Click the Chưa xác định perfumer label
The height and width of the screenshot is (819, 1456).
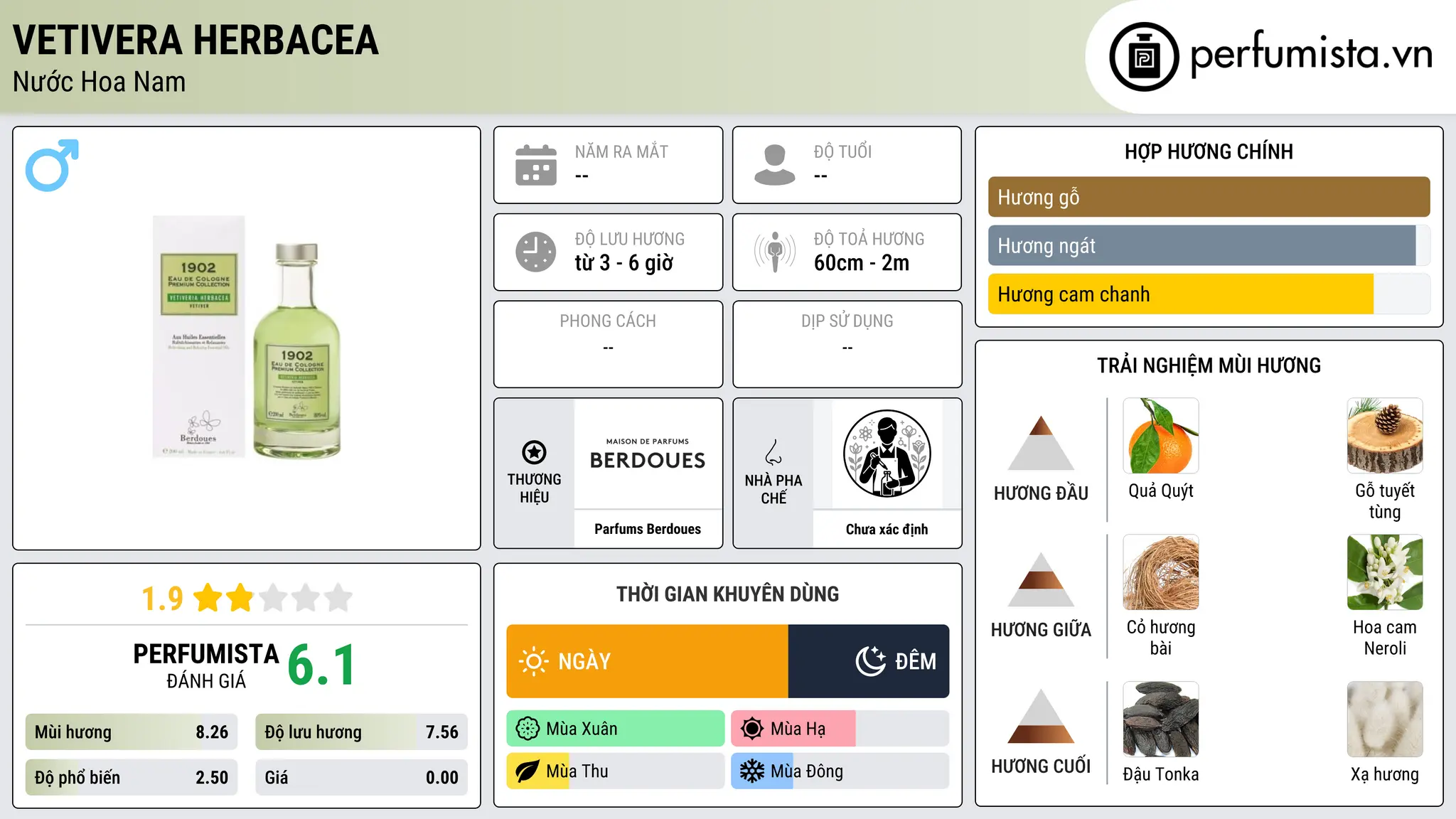coord(887,529)
